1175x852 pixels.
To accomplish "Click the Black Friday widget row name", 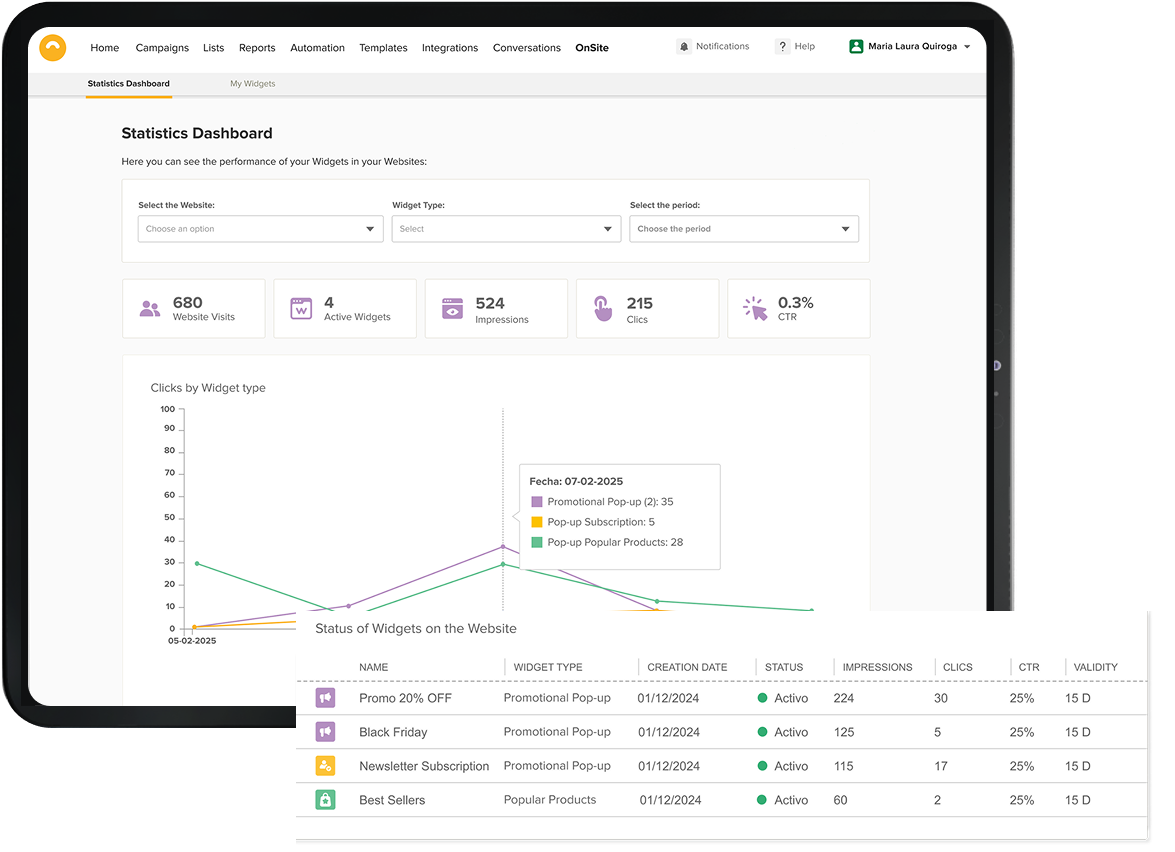I will 393,732.
